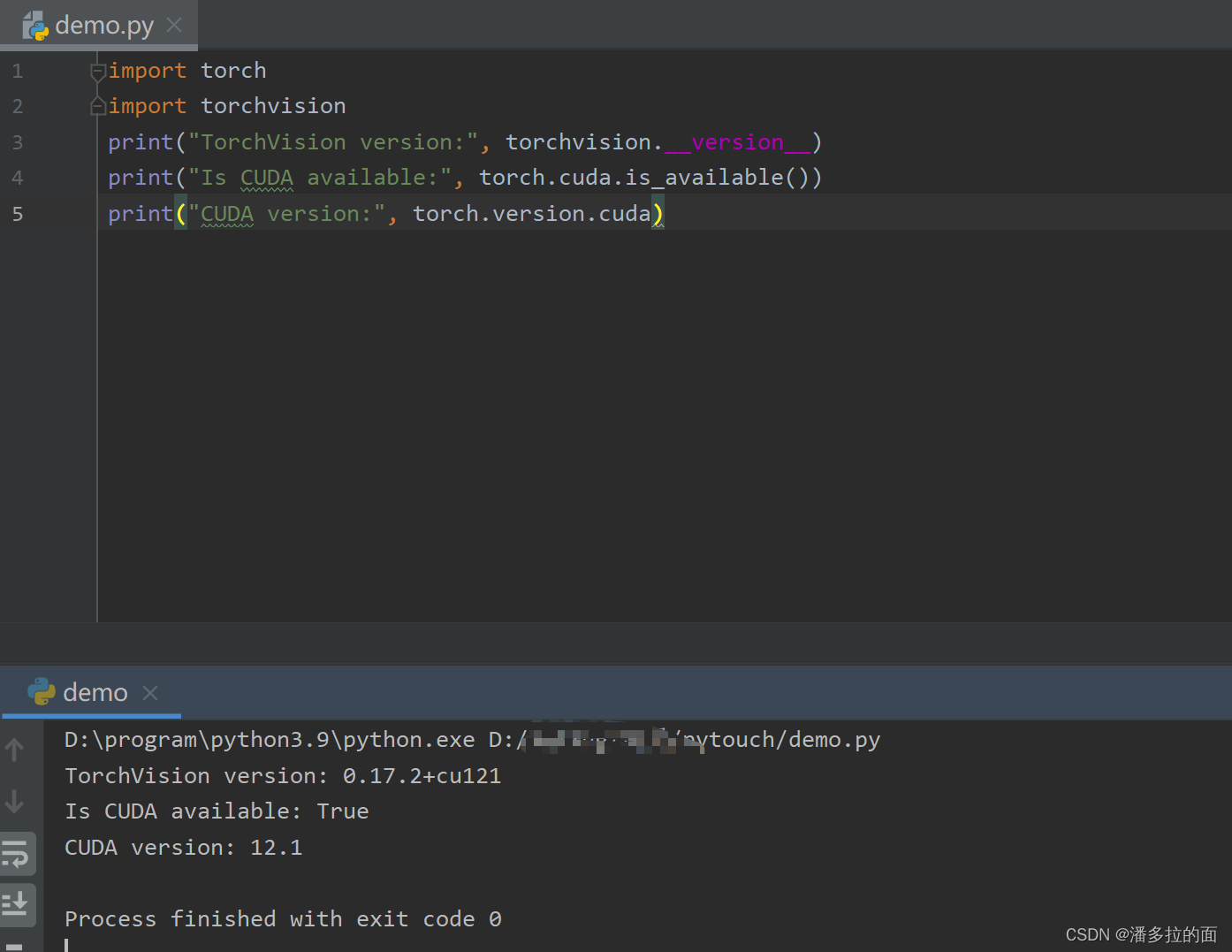
Task: Open the demo.py editor tab
Action: coord(98,25)
